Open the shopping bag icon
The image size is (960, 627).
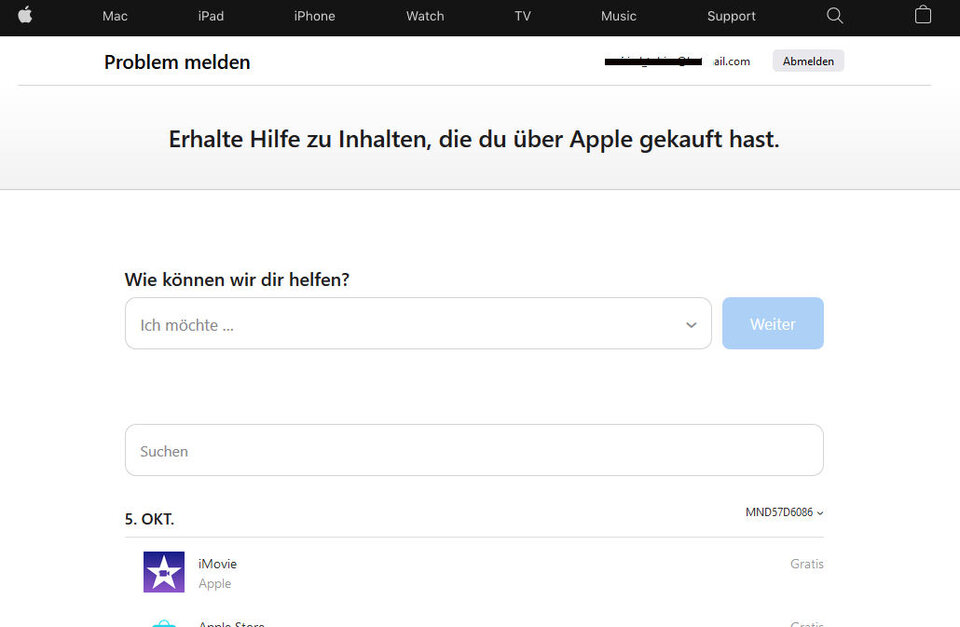click(x=923, y=15)
